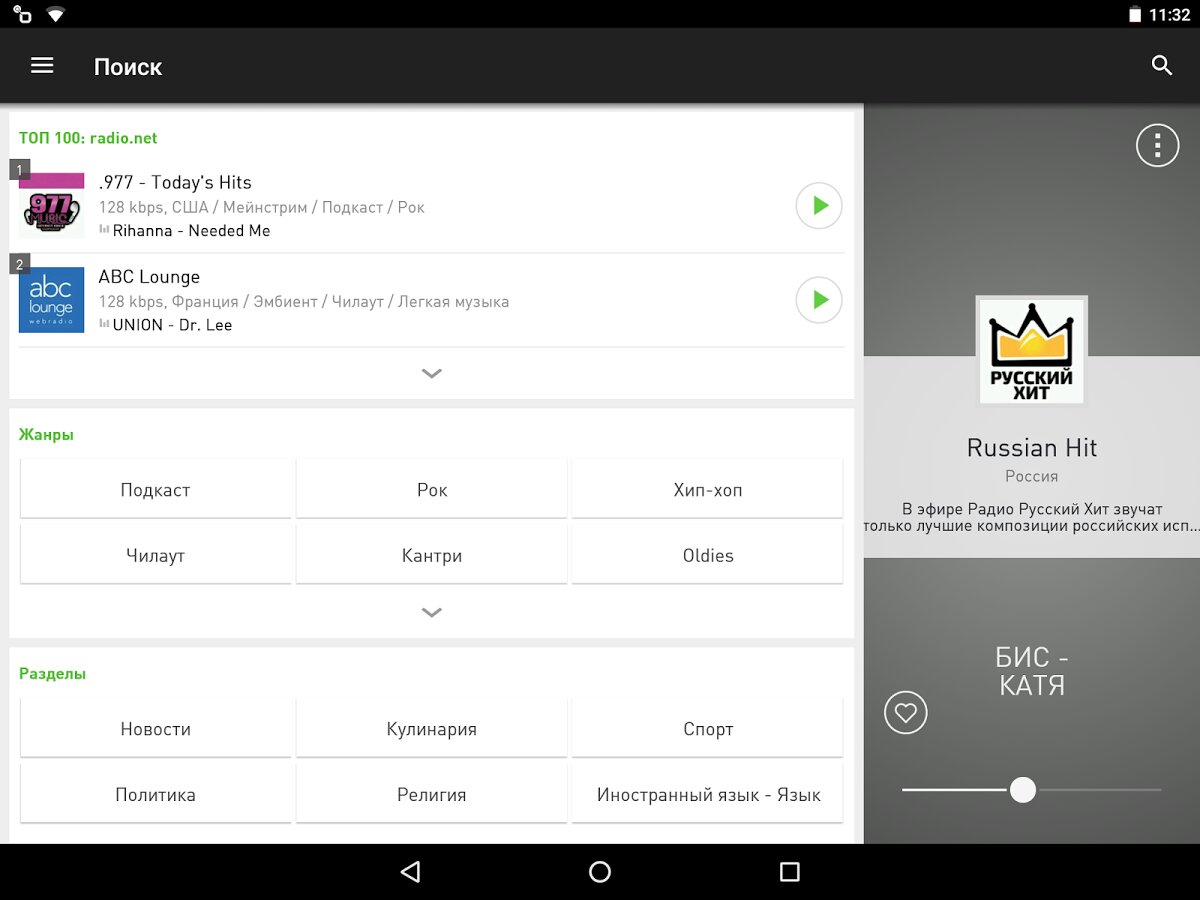The height and width of the screenshot is (900, 1200).
Task: Select the Подкаст genre
Action: 155,490
